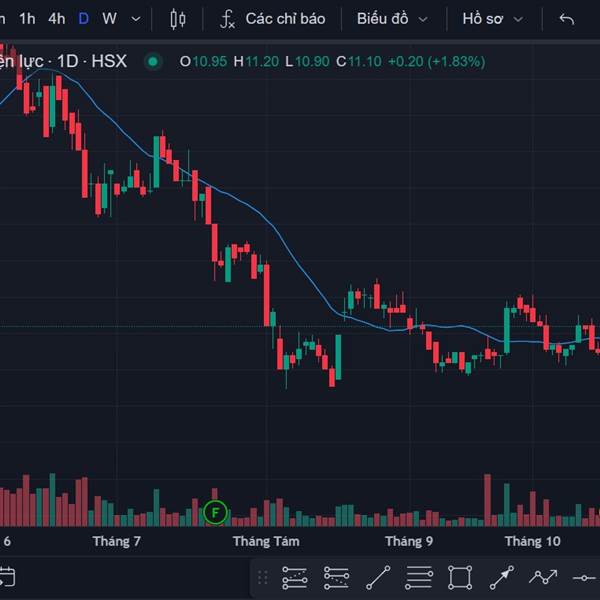This screenshot has width=600, height=600.
Task: Open Các chỉ báo indicators dialog
Action: (273, 19)
